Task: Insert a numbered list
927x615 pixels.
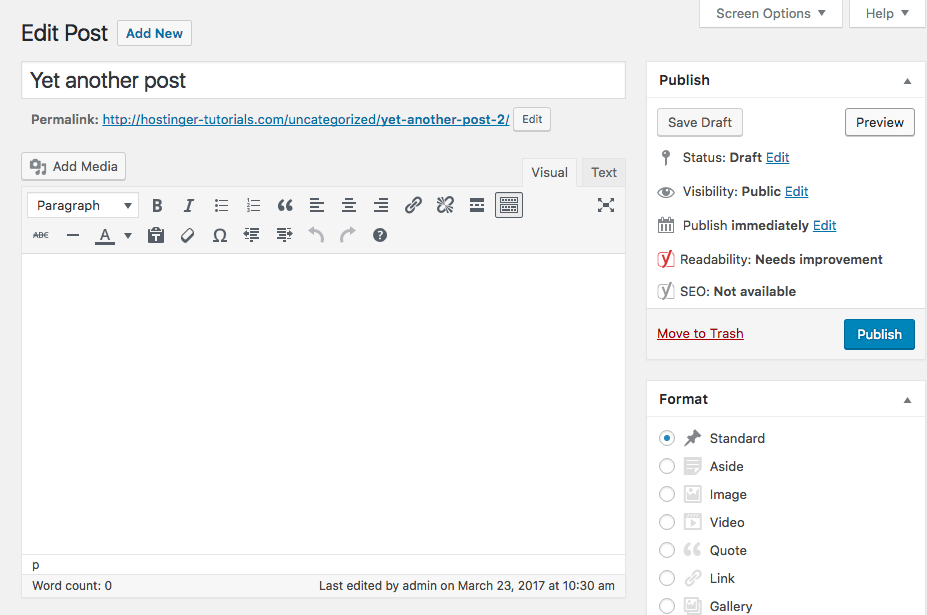Action: point(253,205)
